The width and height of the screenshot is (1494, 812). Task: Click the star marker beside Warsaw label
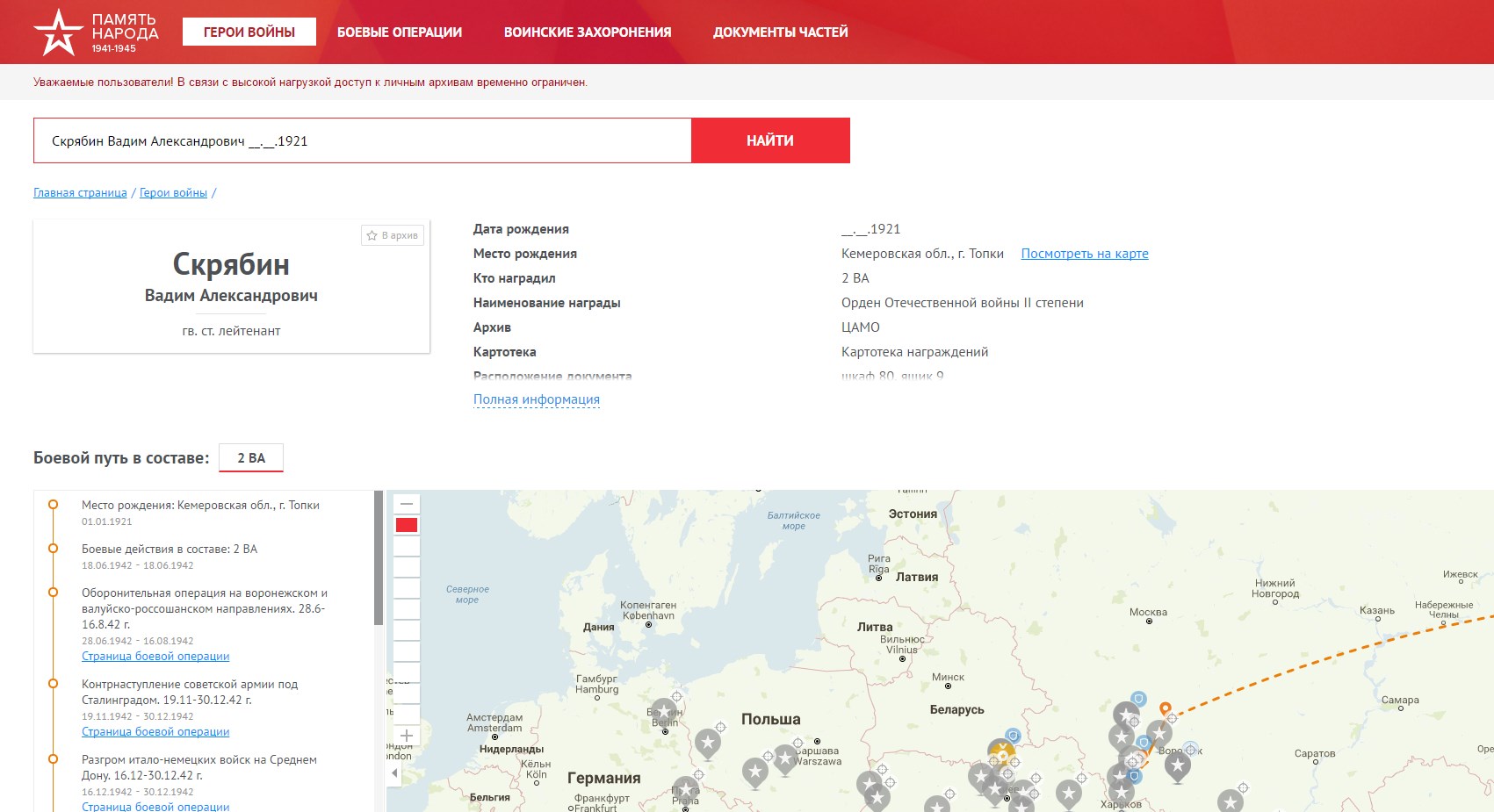pyautogui.click(x=785, y=758)
